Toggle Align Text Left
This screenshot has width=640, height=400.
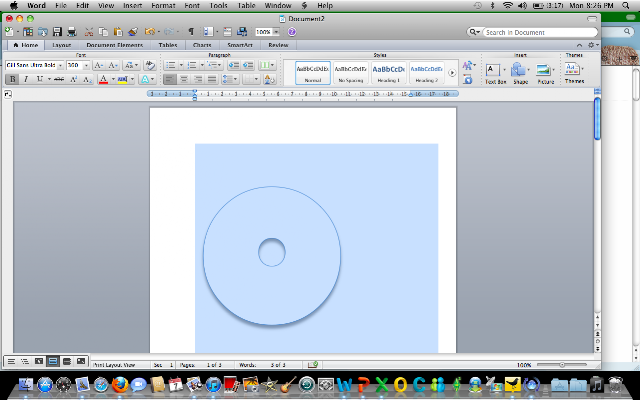[169, 79]
